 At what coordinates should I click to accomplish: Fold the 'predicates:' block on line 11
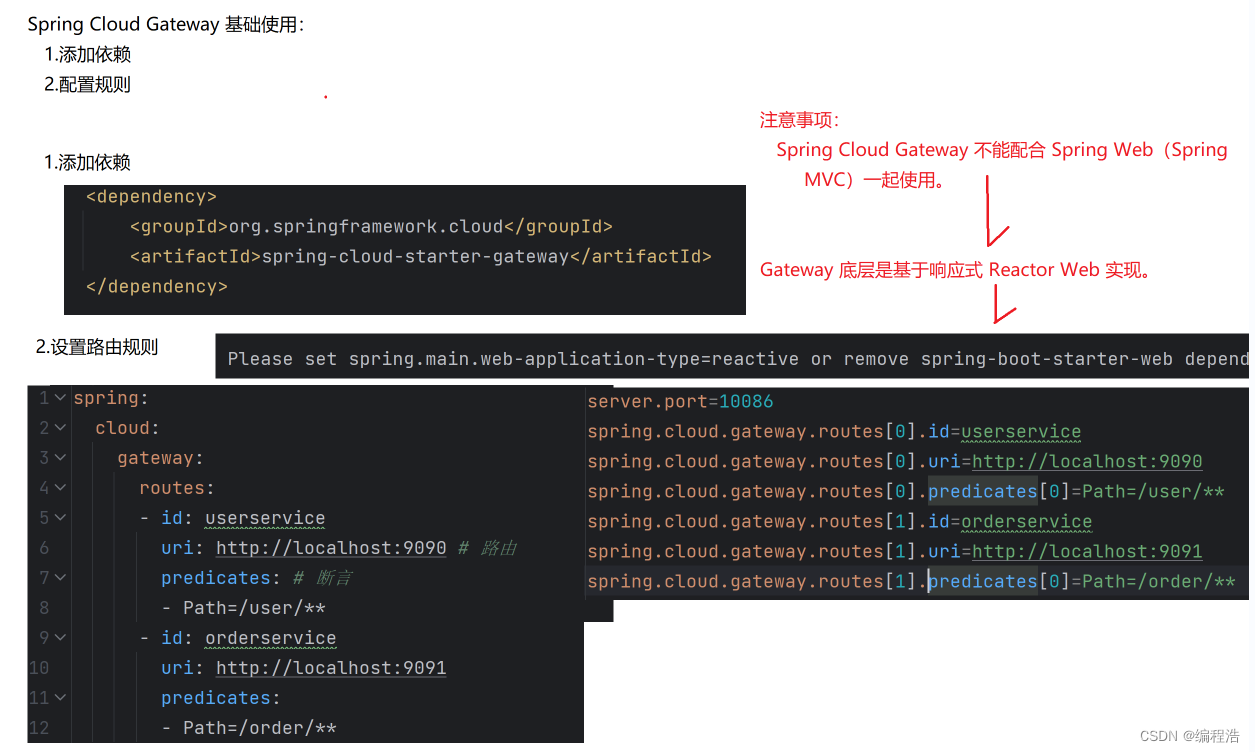click(x=60, y=698)
